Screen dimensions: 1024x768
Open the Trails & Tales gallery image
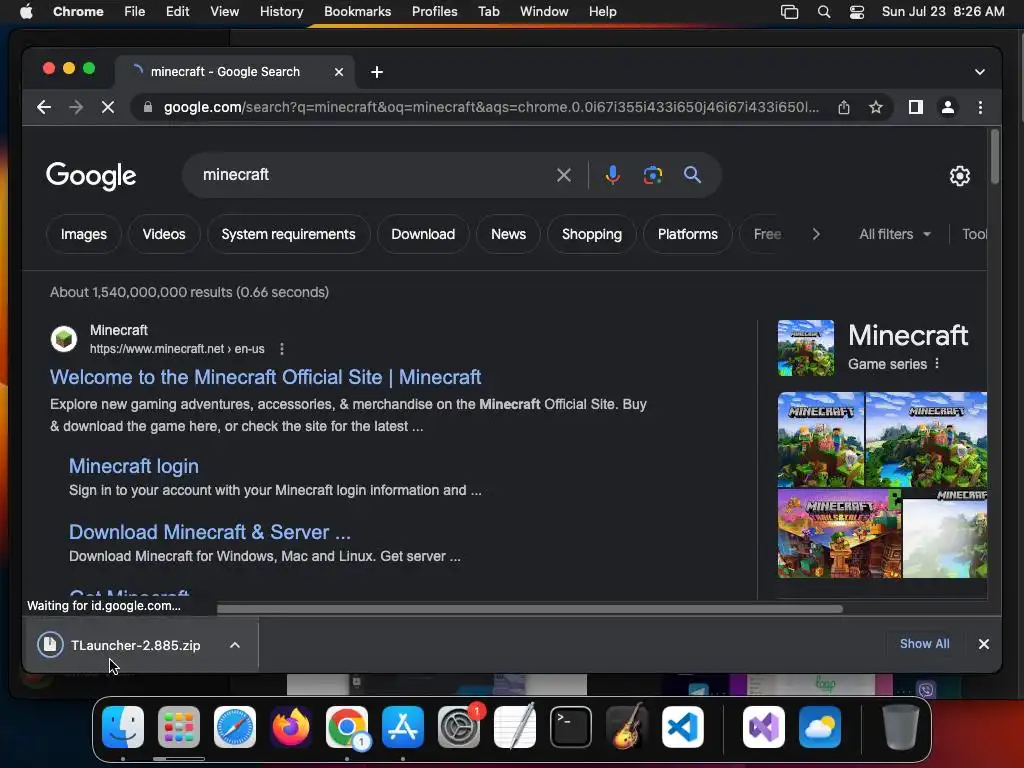click(x=839, y=534)
